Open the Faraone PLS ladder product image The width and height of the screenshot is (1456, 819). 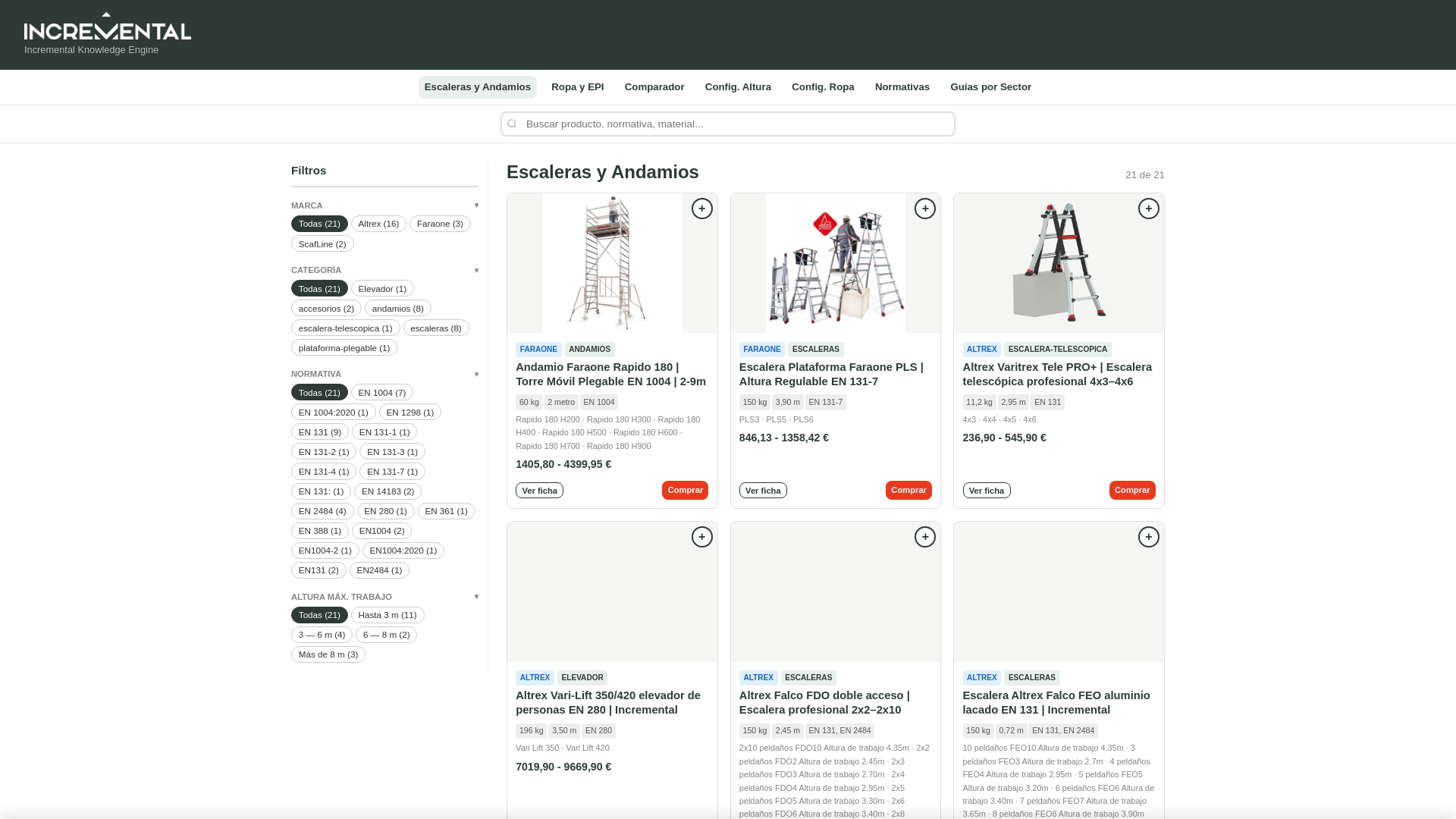tap(836, 263)
